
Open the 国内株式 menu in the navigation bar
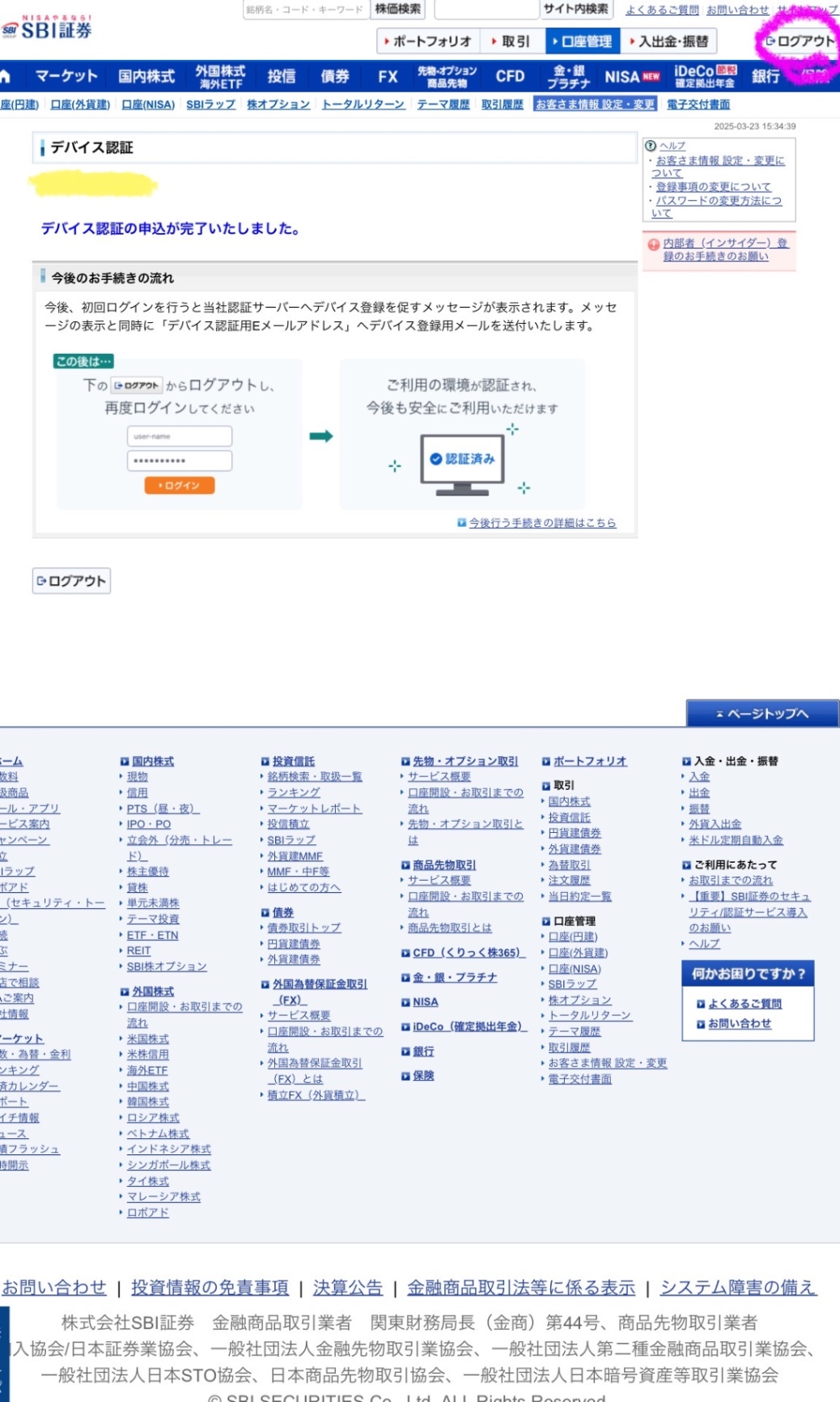(x=146, y=77)
